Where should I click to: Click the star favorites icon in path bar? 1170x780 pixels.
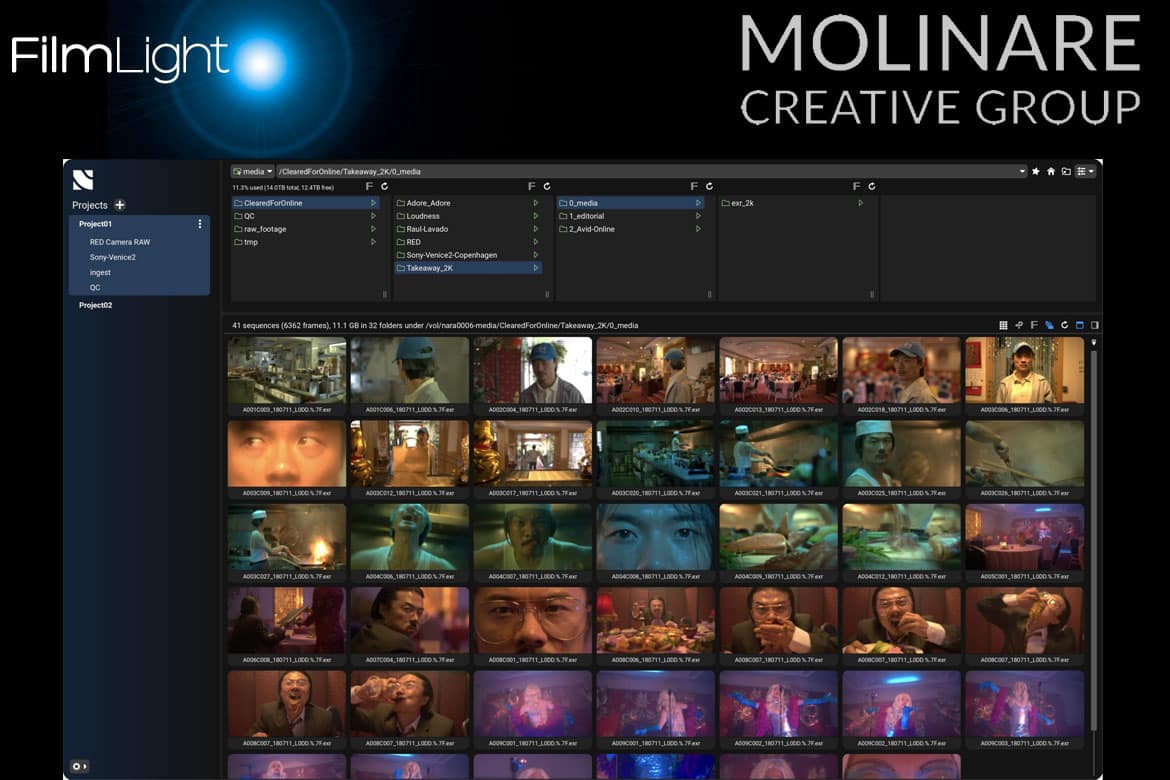(x=1036, y=172)
